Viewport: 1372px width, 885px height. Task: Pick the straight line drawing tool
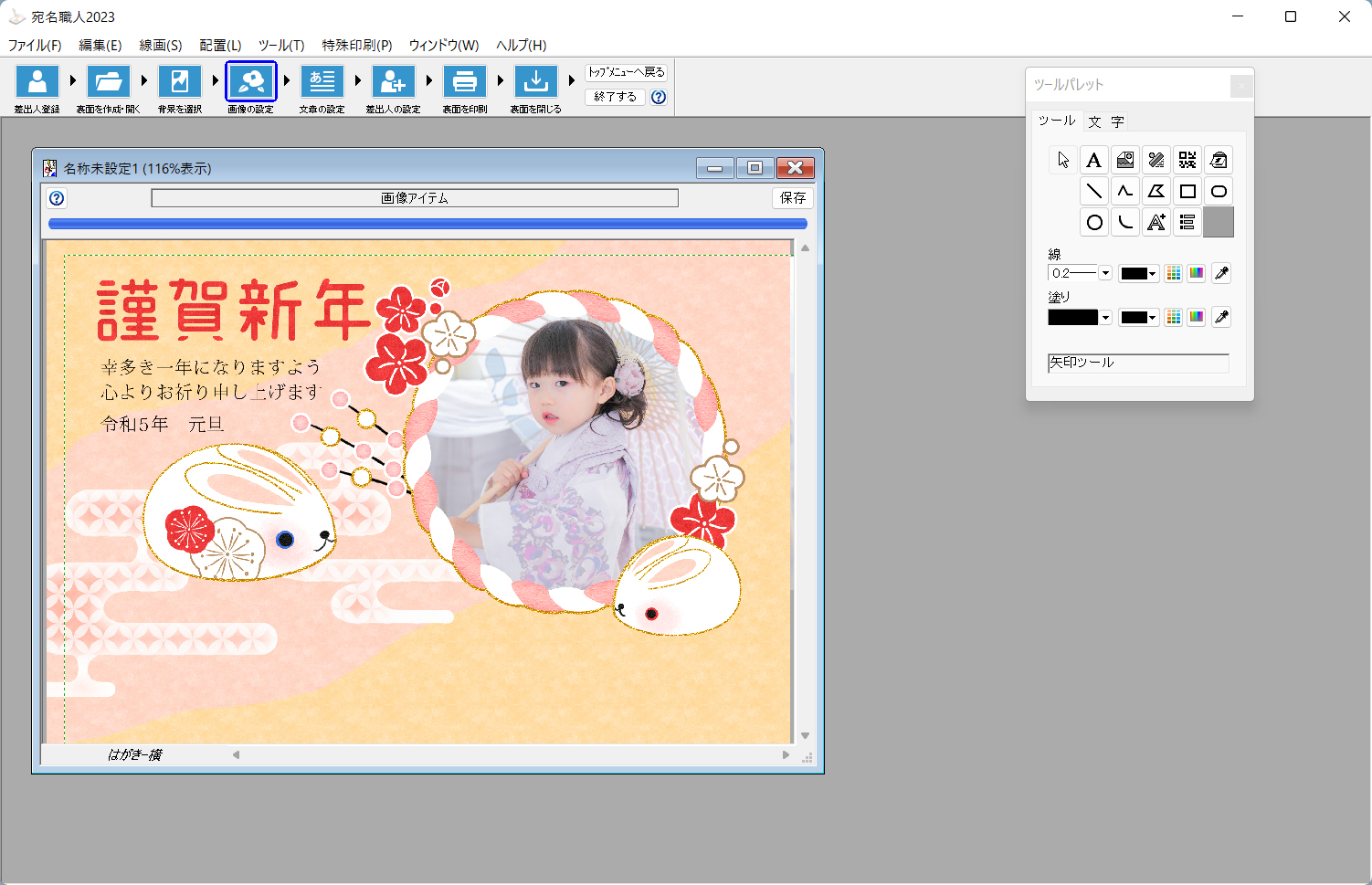point(1093,192)
